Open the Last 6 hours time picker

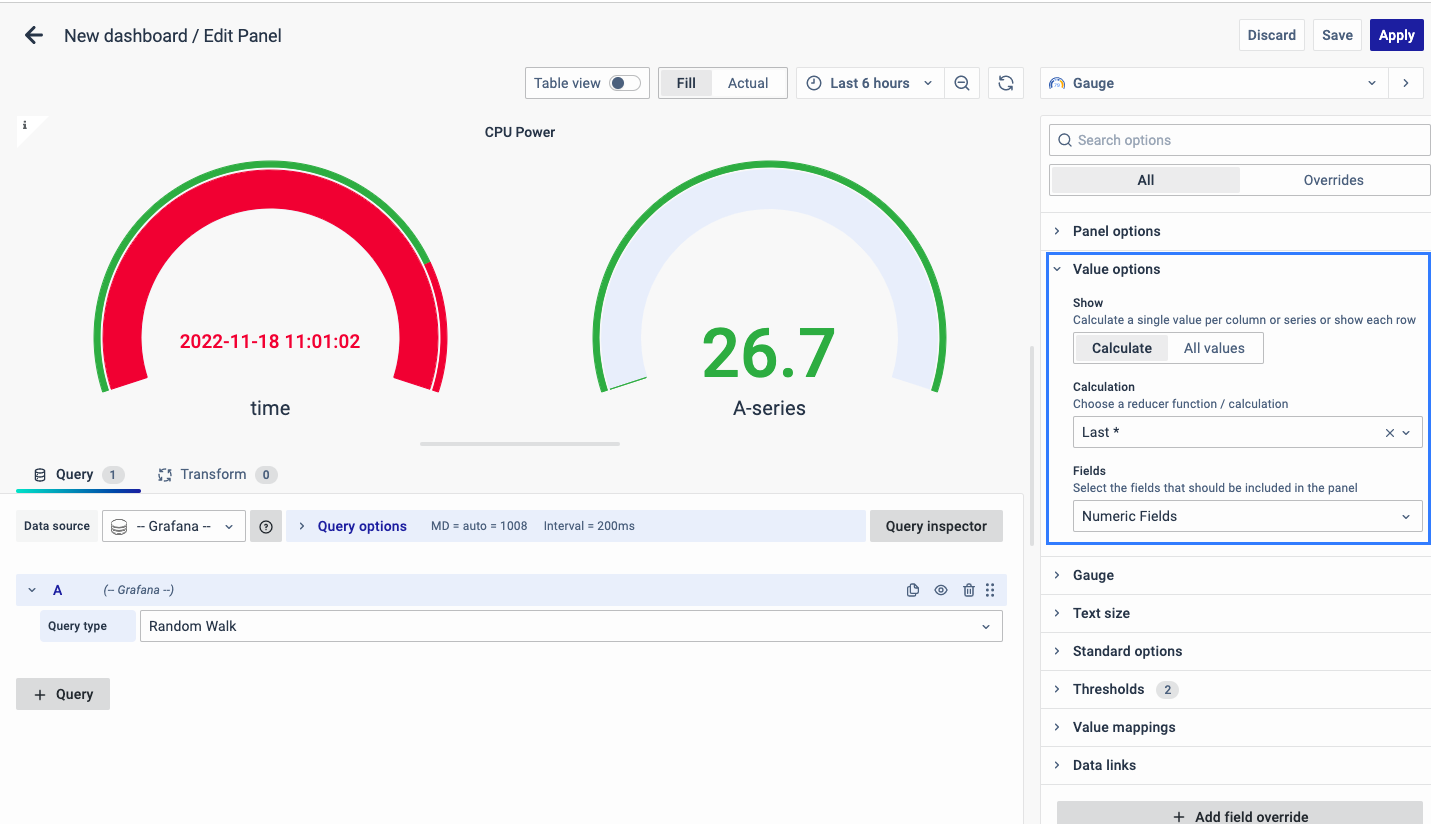pyautogui.click(x=870, y=83)
